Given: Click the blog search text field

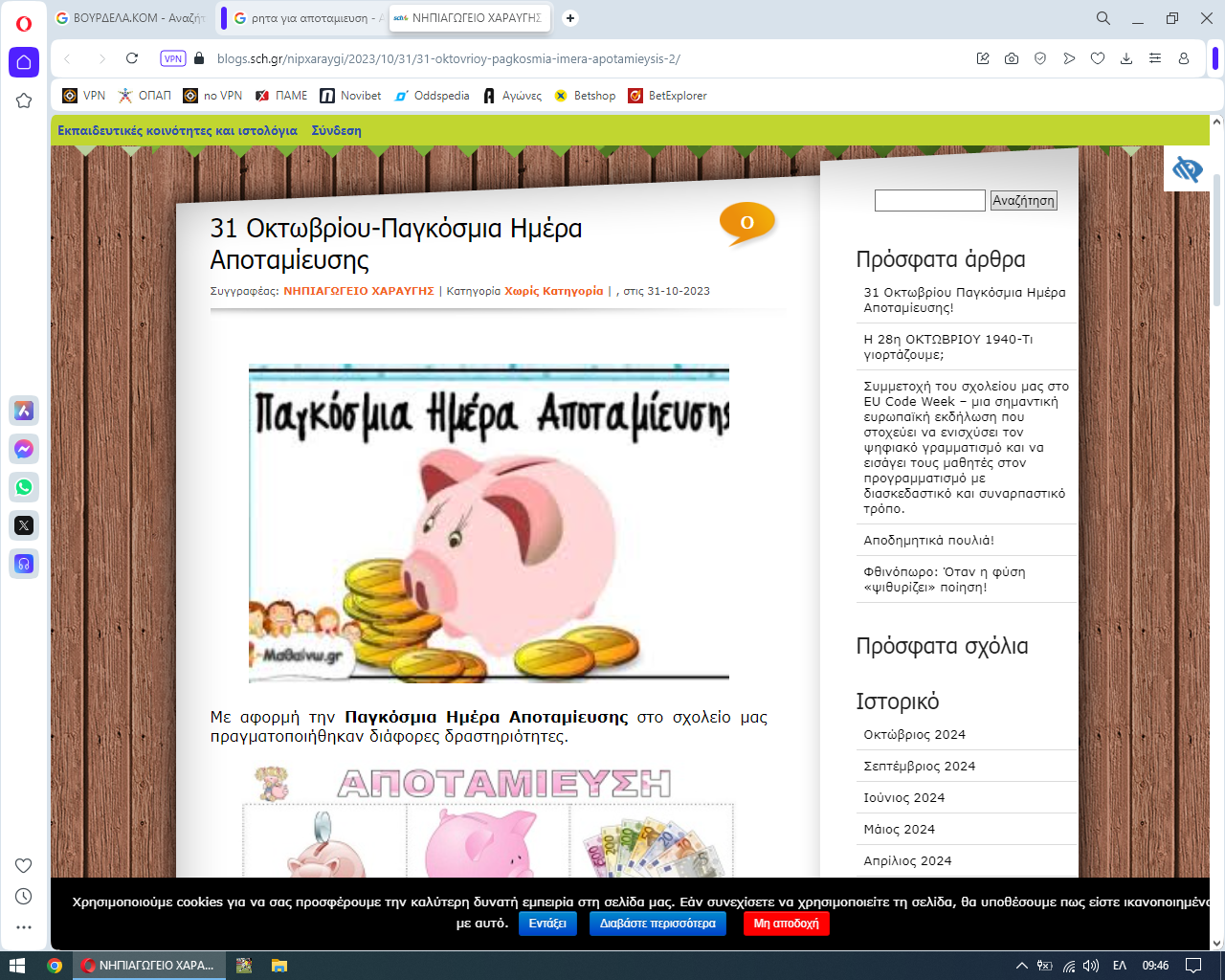Looking at the screenshot, I should (929, 200).
